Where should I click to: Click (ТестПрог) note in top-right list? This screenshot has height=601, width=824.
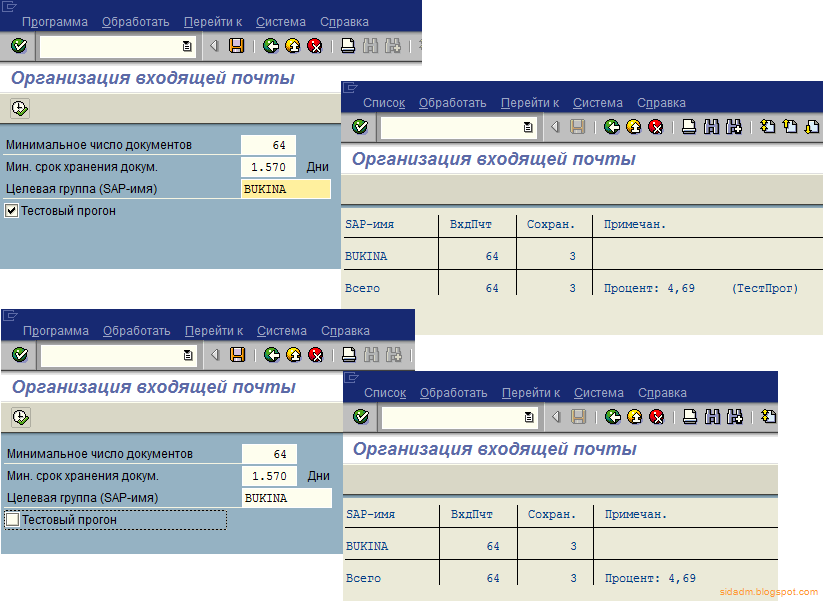765,288
